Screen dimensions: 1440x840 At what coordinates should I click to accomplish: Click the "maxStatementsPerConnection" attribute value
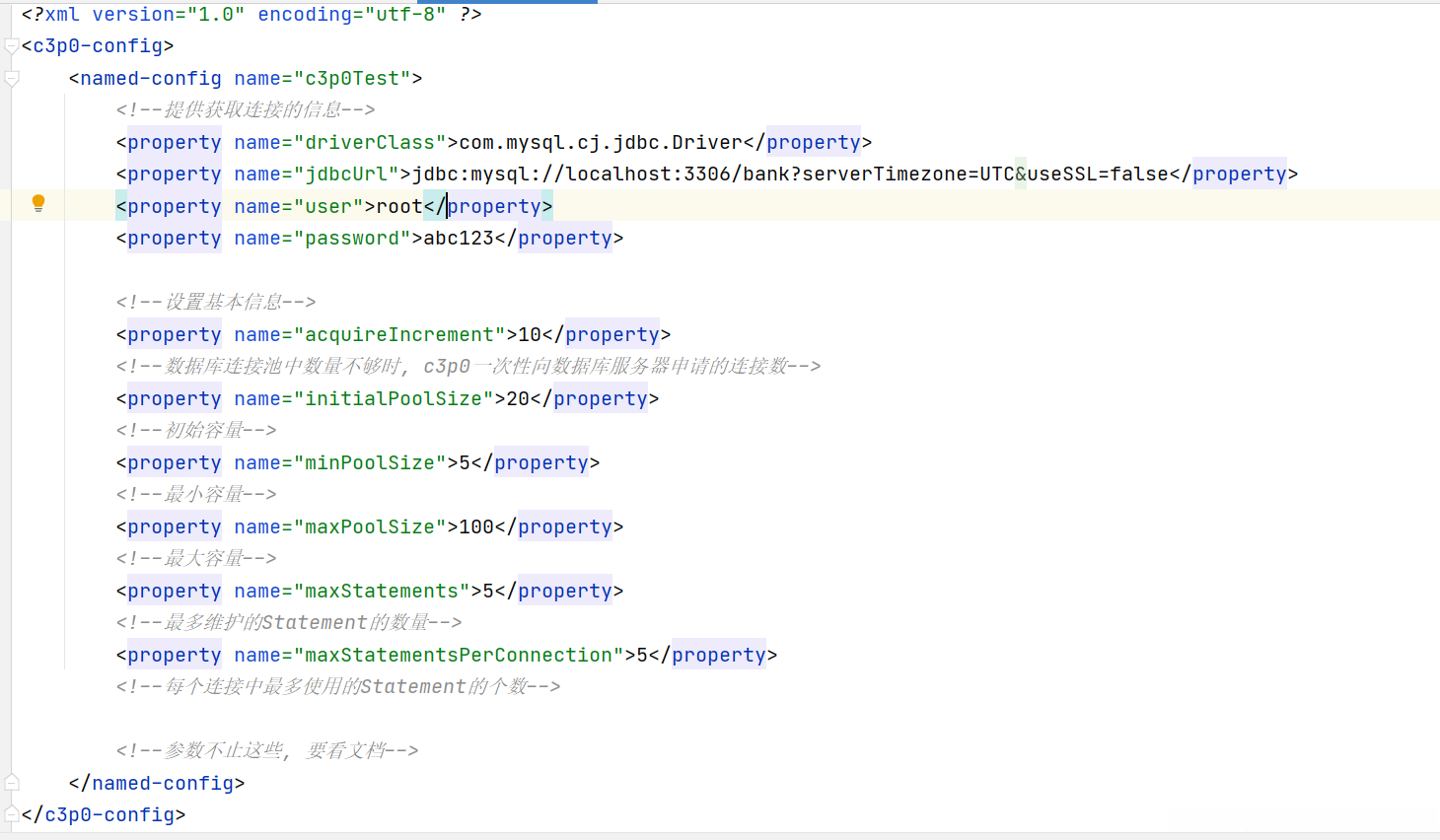pos(459,656)
